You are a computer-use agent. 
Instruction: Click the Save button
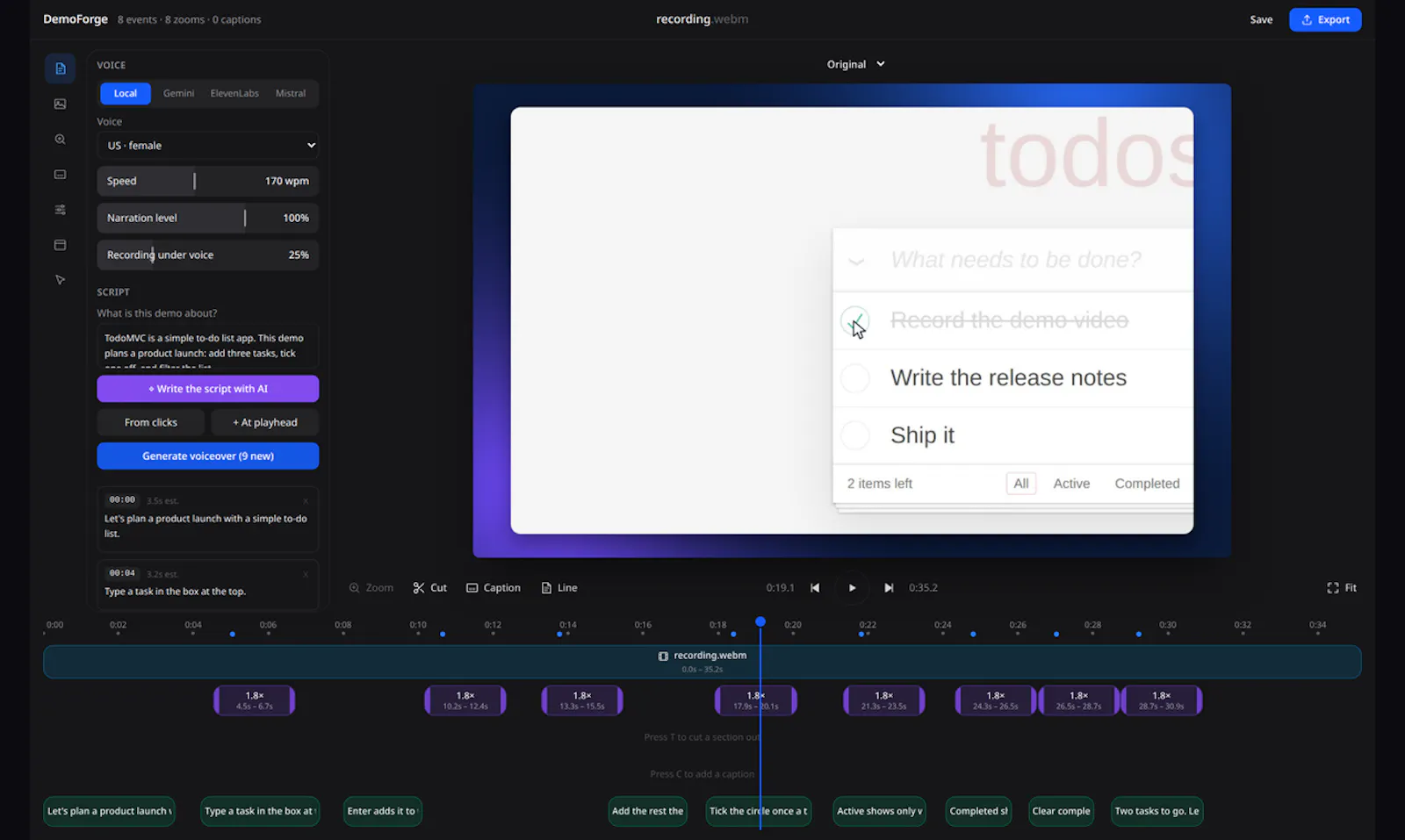(1261, 19)
